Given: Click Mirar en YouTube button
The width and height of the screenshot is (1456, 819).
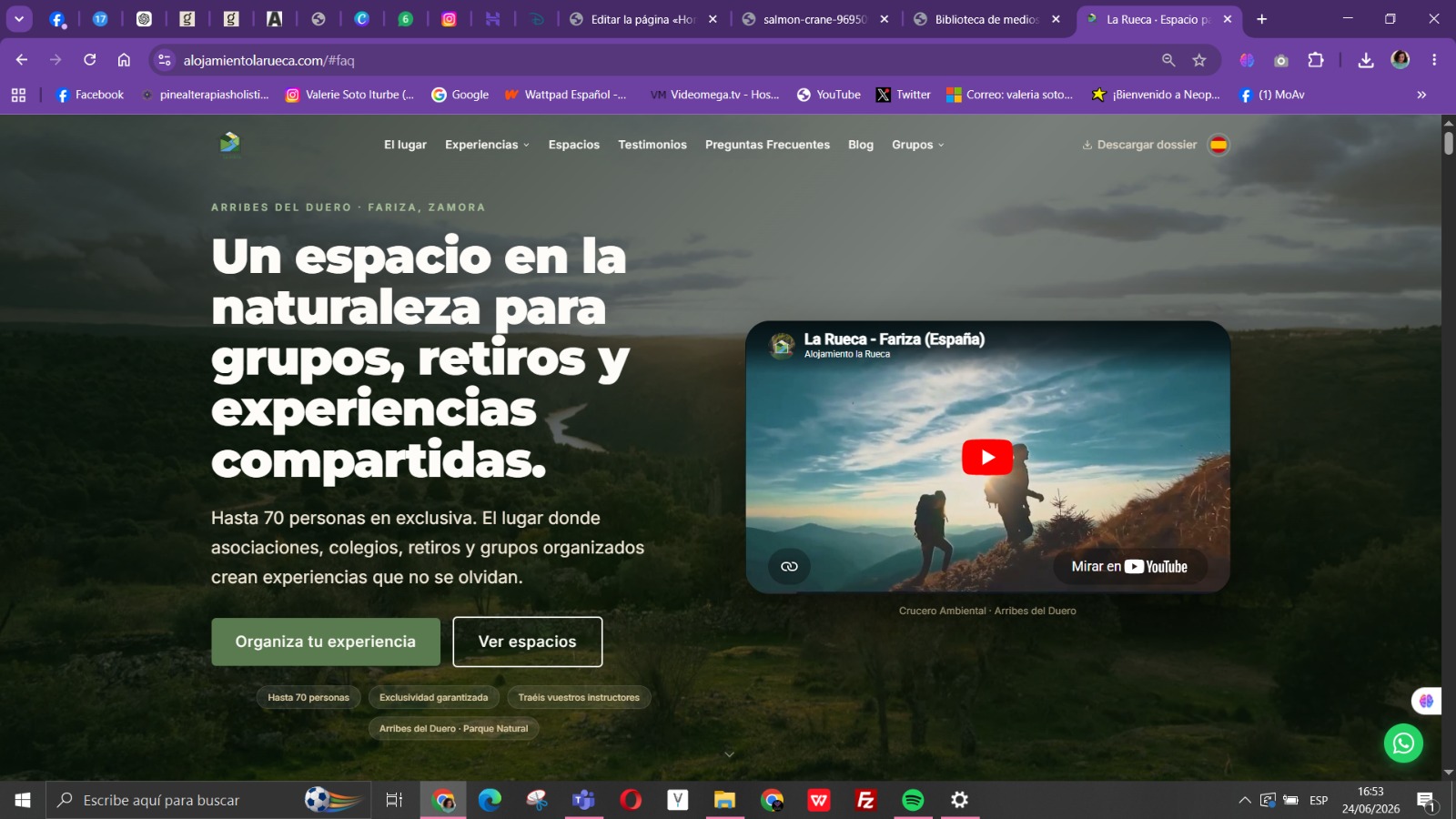Looking at the screenshot, I should [x=1130, y=566].
